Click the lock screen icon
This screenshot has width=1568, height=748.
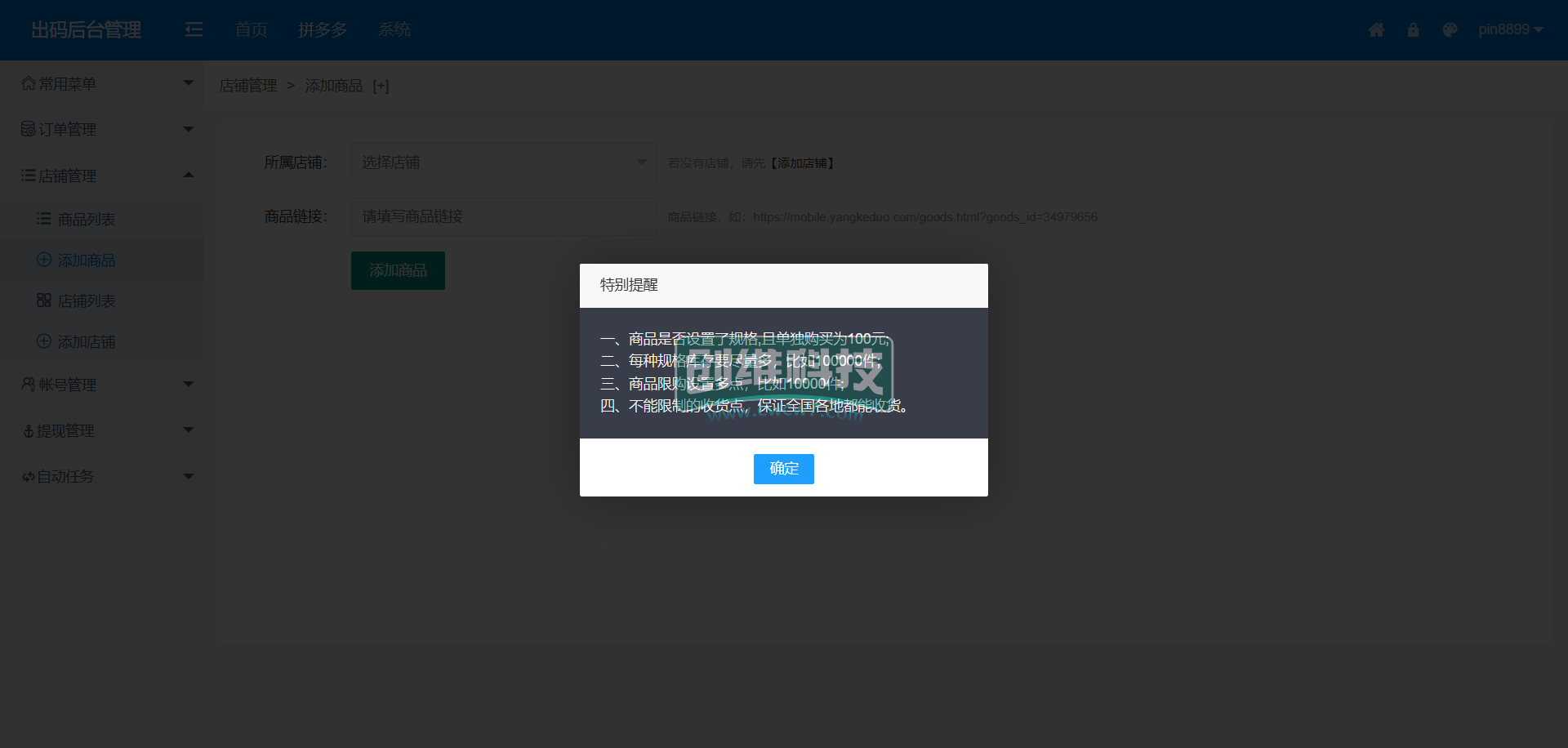click(x=1413, y=30)
